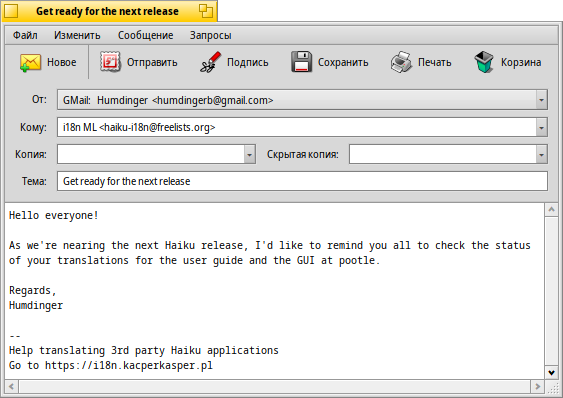Click the https://i18n.kacperkasper.pl URL text
563x398 pixels.
[129, 365]
